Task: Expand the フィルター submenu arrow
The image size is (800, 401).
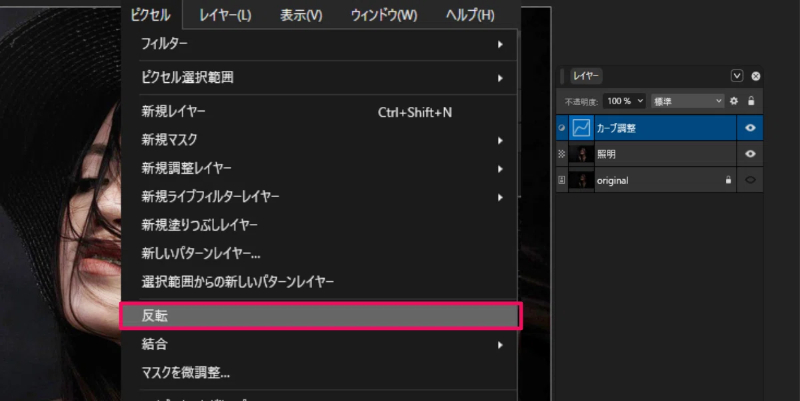Action: pos(500,44)
